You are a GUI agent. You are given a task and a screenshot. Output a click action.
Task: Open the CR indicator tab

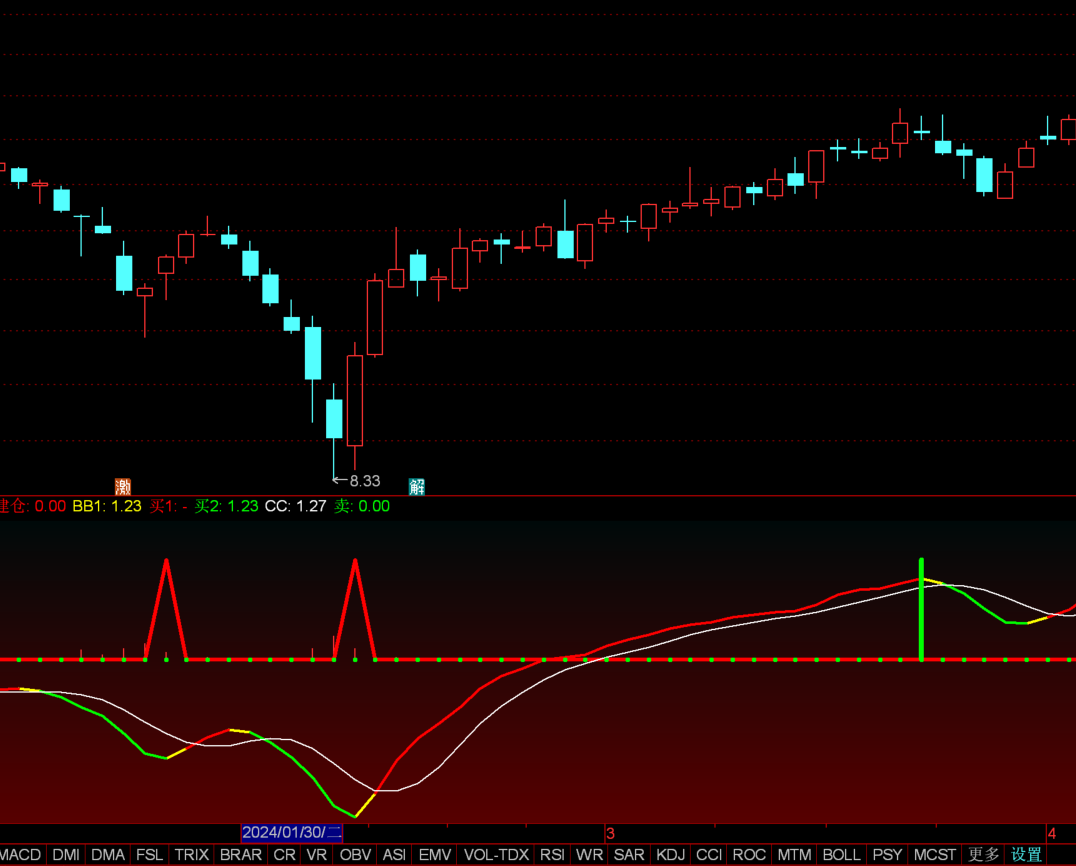(x=285, y=854)
